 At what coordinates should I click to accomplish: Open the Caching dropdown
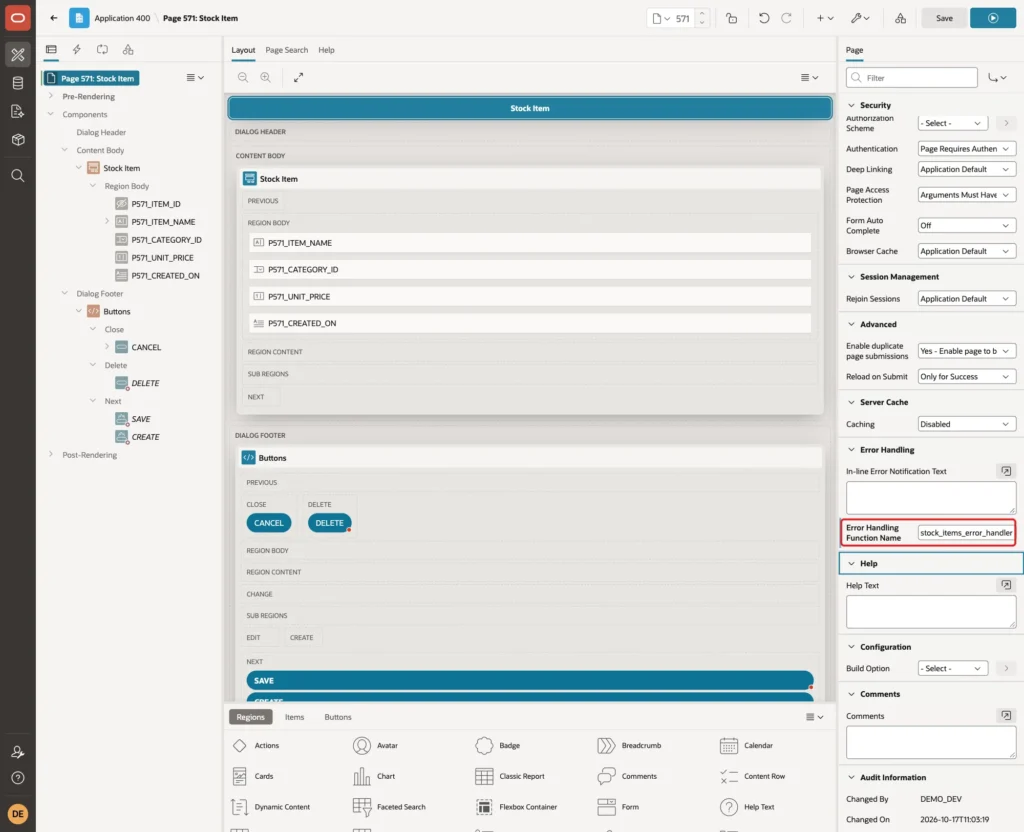tap(966, 424)
